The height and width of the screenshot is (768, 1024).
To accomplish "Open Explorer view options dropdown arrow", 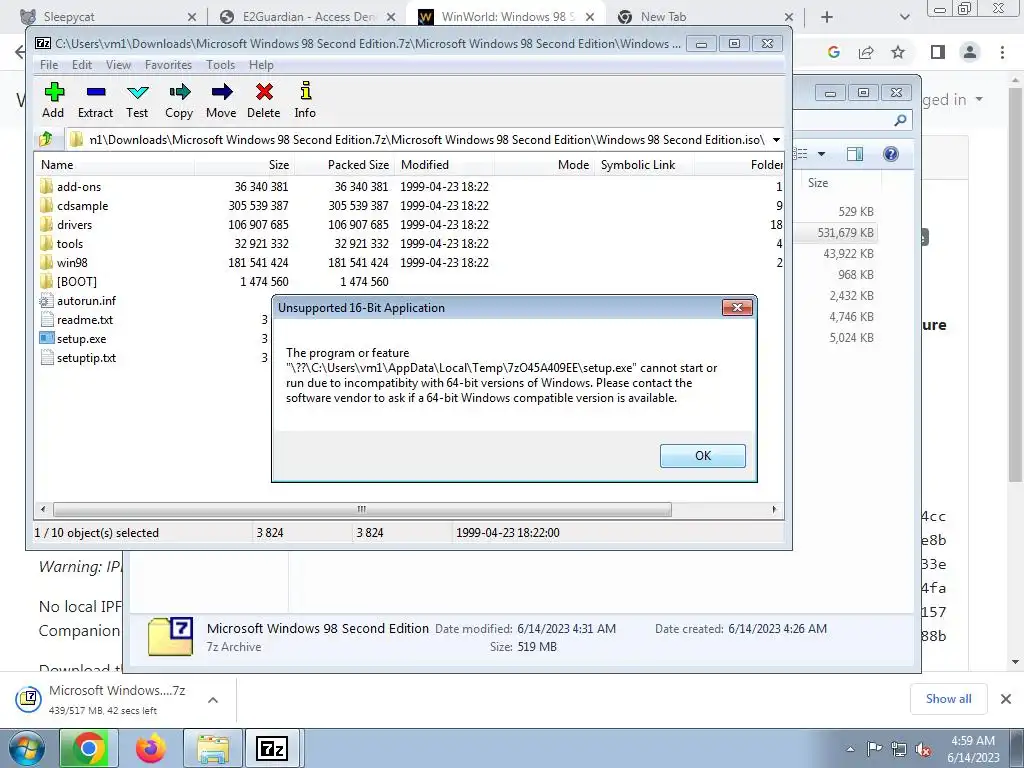I will pos(822,154).
